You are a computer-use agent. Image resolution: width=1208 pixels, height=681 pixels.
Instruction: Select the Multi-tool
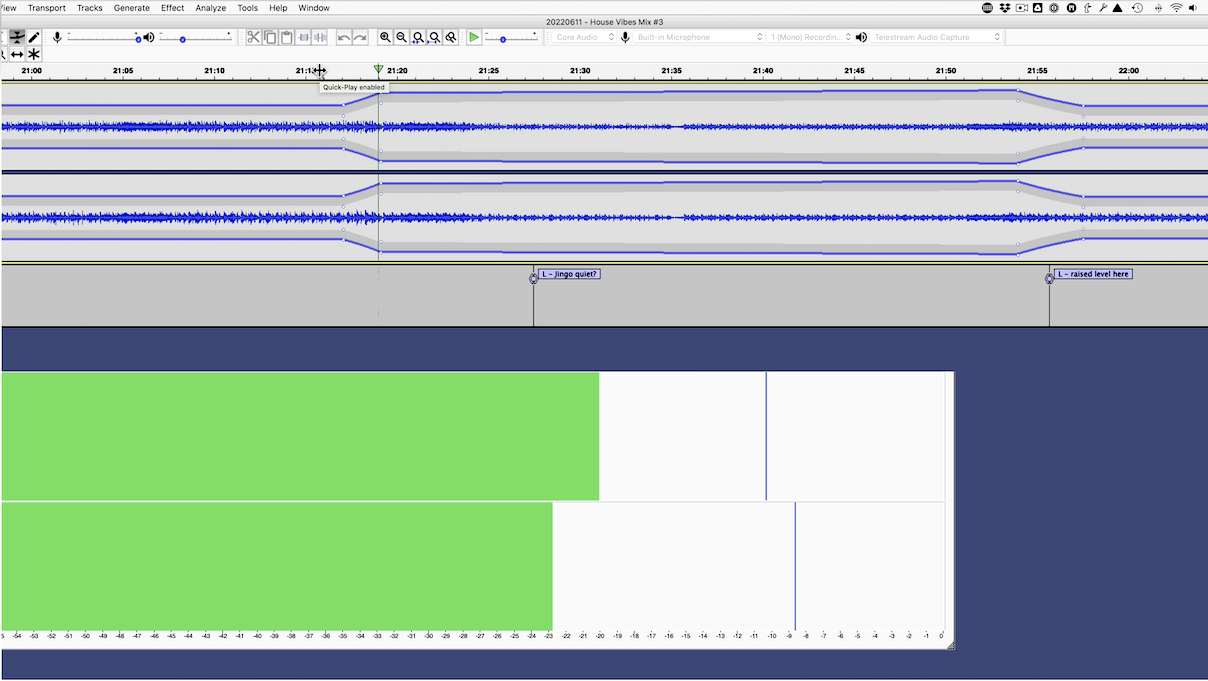(x=33, y=54)
